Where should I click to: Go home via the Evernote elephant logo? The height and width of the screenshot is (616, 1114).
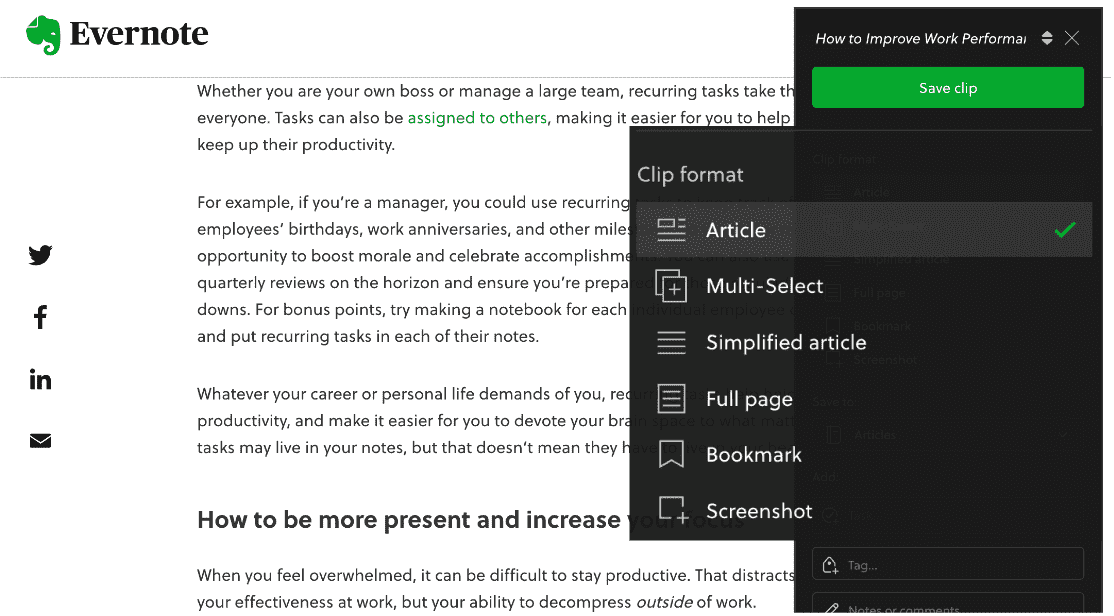pos(43,35)
